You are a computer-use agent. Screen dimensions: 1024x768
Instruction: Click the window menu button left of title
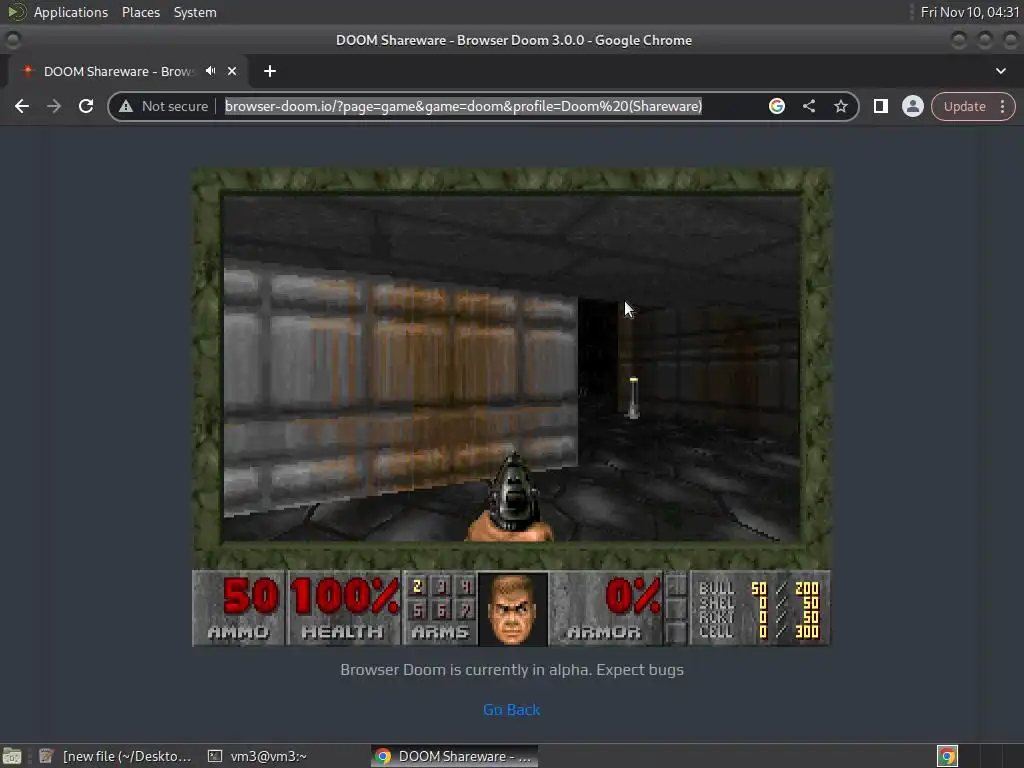(12, 40)
